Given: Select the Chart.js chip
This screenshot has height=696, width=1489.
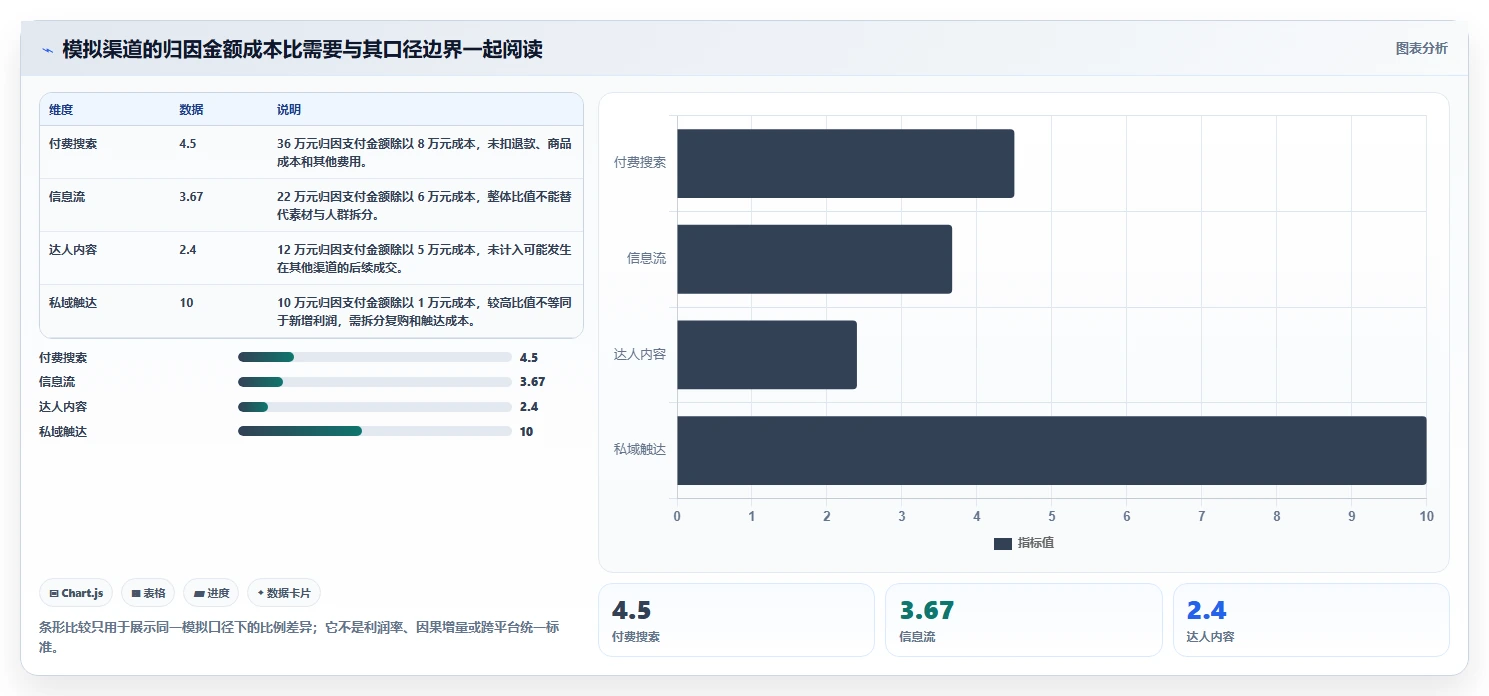Looking at the screenshot, I should tap(77, 593).
